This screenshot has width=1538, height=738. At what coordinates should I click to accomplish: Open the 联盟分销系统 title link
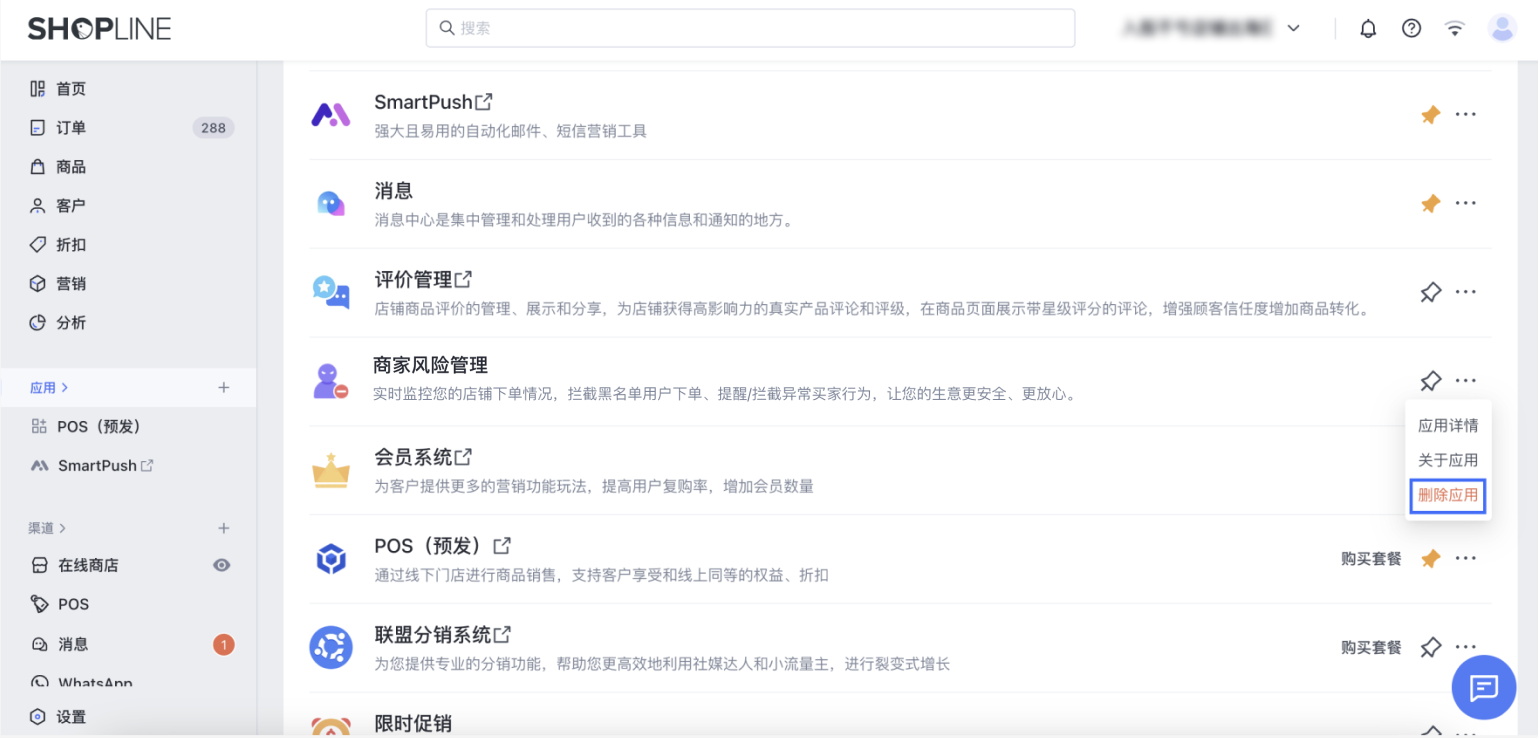pyautogui.click(x=443, y=635)
